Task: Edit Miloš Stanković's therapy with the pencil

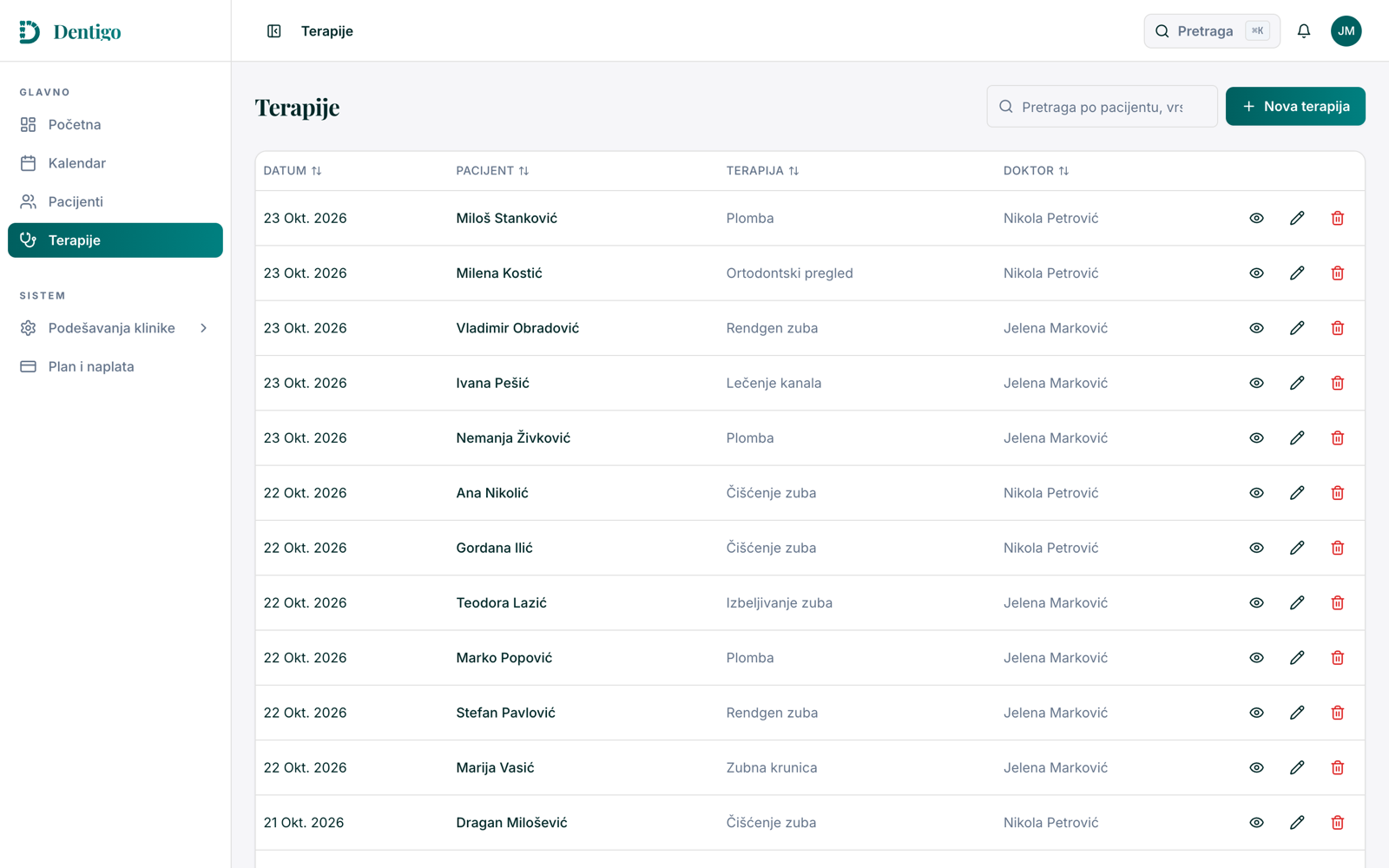Action: 1297,218
